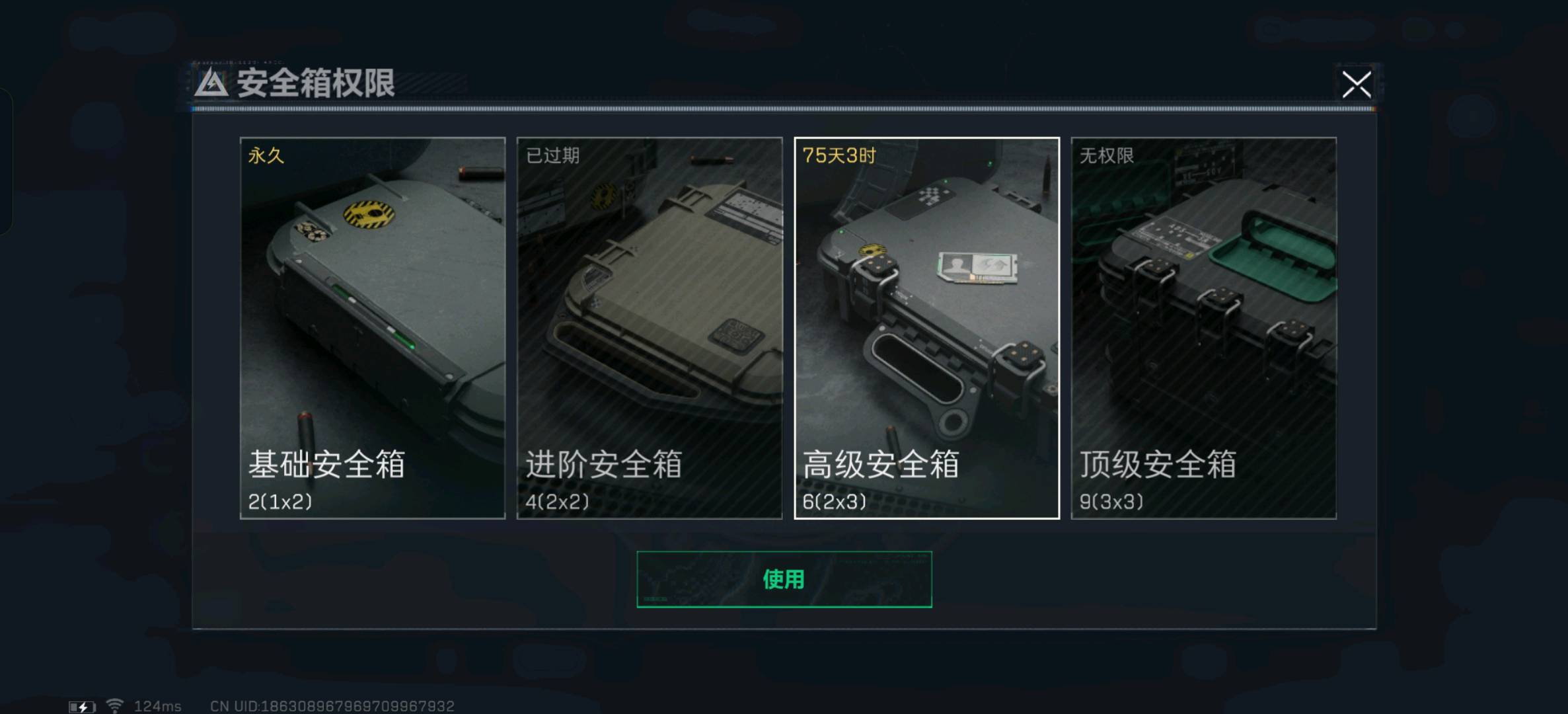Select the 进阶安全箱 expired card
The height and width of the screenshot is (714, 1568).
(650, 328)
